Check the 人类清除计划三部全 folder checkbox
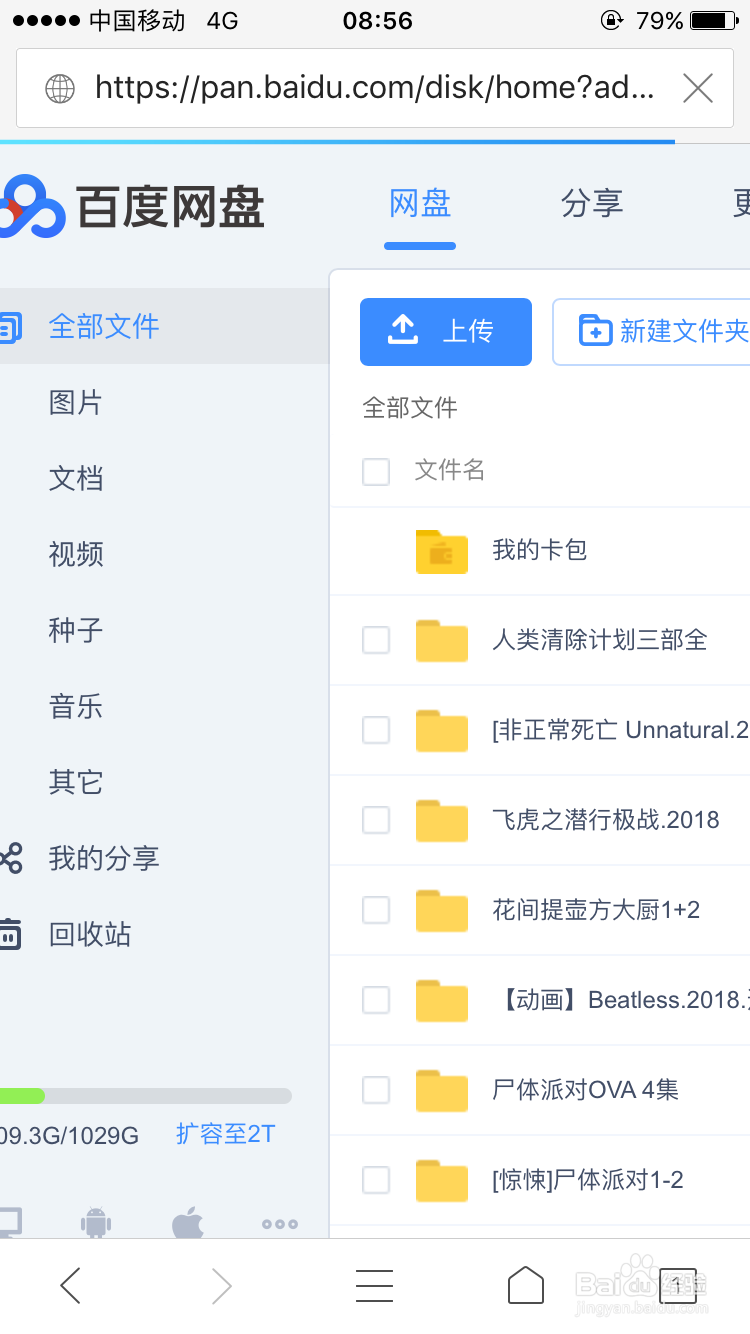The width and height of the screenshot is (750, 1334). pyautogui.click(x=376, y=640)
